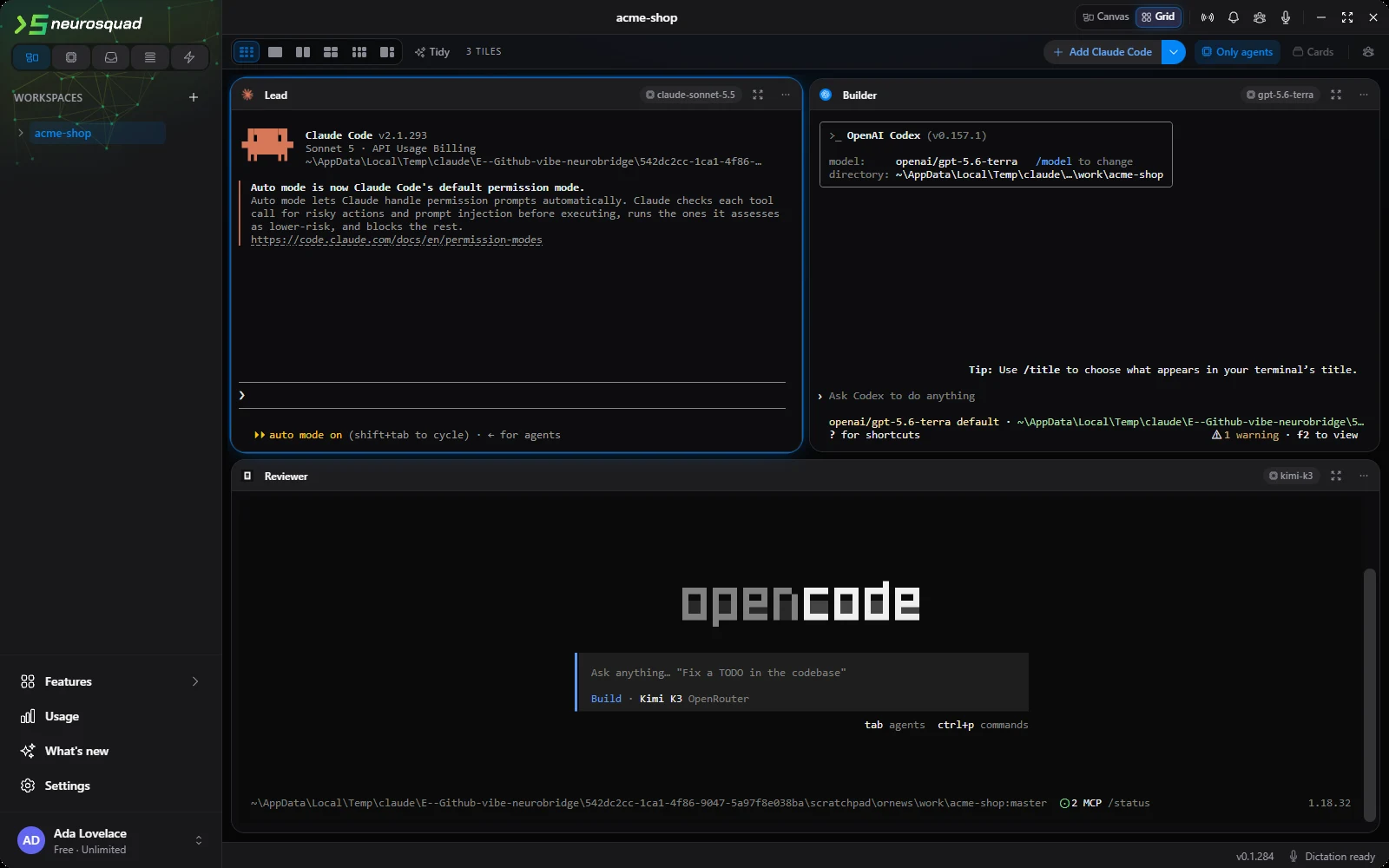Open the Lead tile more-options menu

786,95
